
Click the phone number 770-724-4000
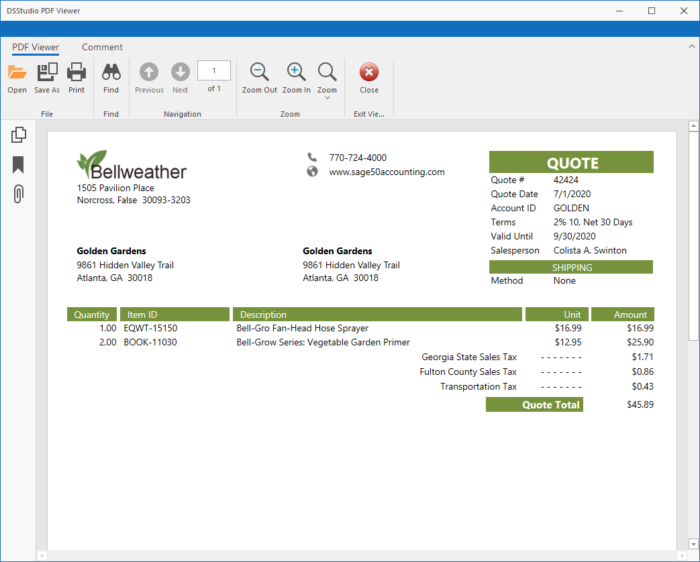[358, 158]
